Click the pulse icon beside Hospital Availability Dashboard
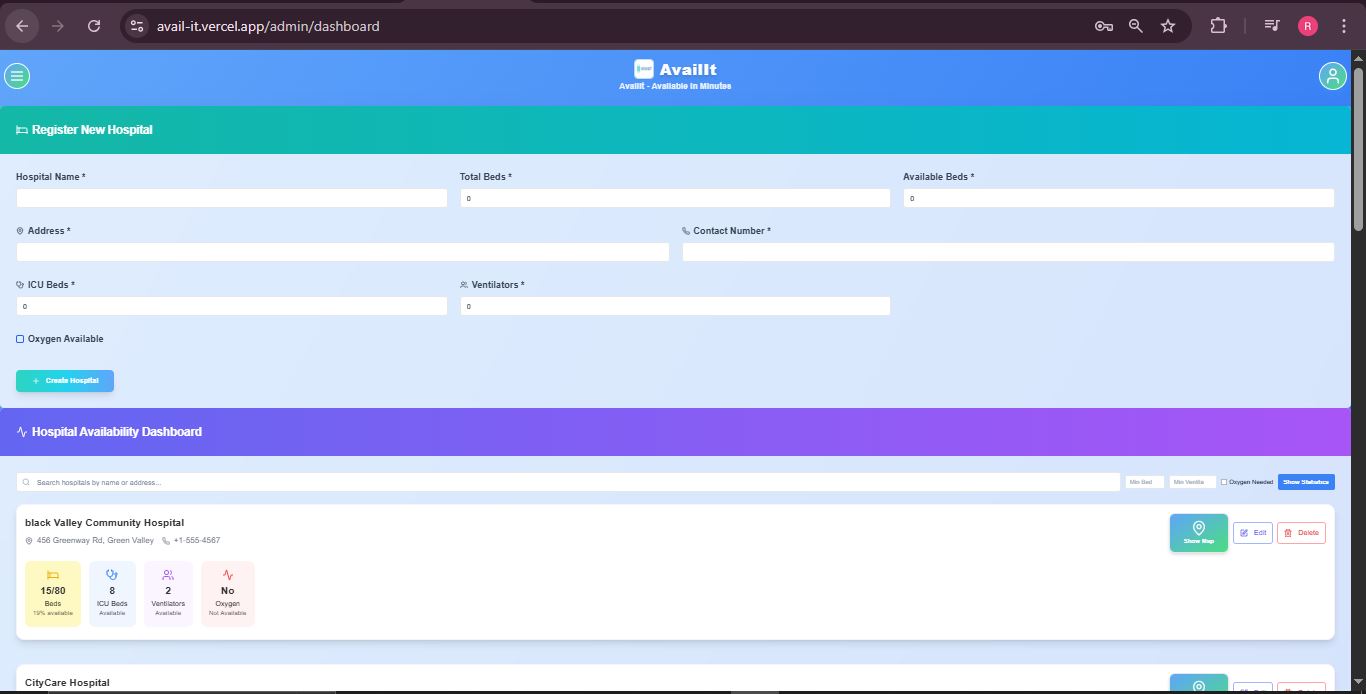1366x694 pixels. (x=22, y=432)
